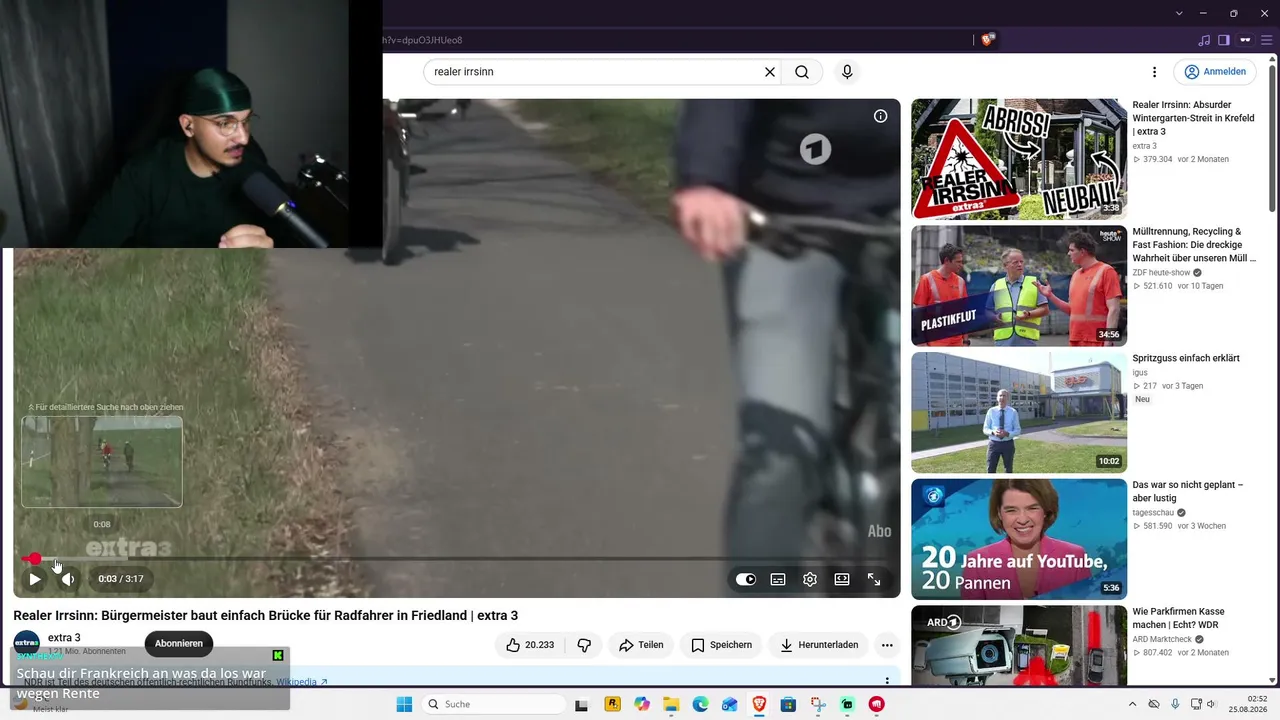Screen dimensions: 1280x720
Task: Click the taskbar Suche search box
Action: [494, 704]
